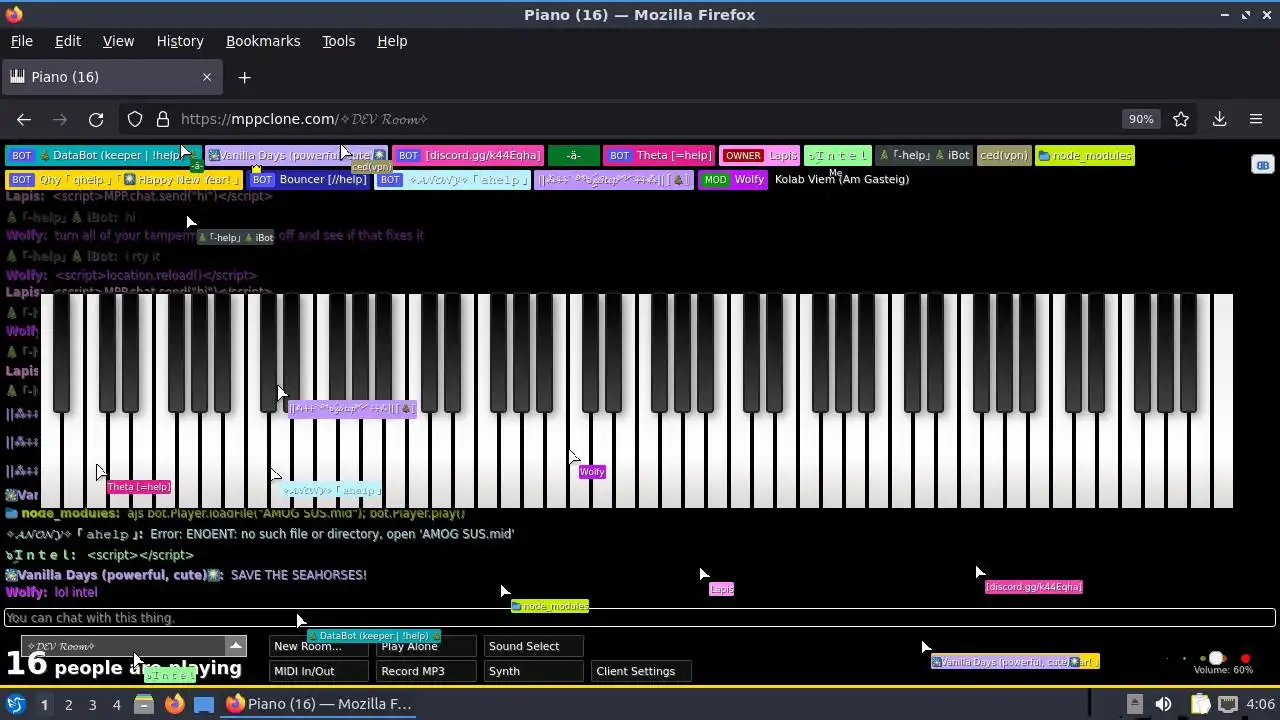1280x720 pixels.
Task: Bookmark this page with the star
Action: [1181, 119]
